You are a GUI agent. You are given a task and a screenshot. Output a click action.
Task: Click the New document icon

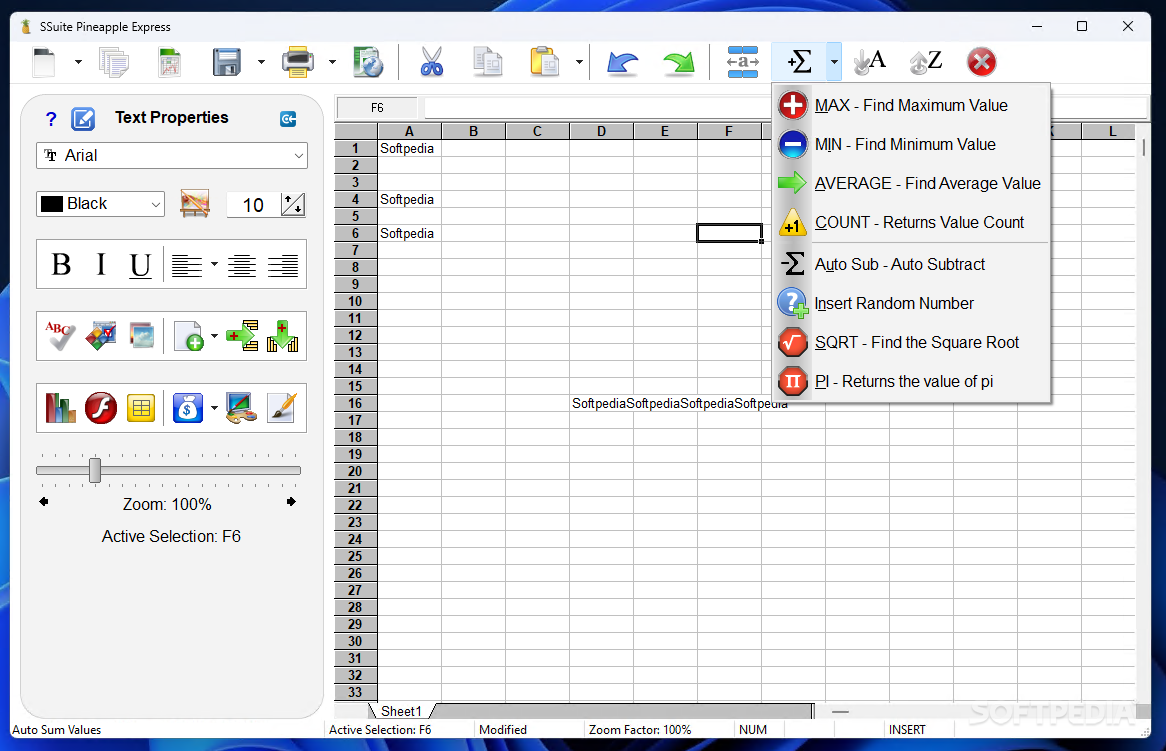coord(45,62)
